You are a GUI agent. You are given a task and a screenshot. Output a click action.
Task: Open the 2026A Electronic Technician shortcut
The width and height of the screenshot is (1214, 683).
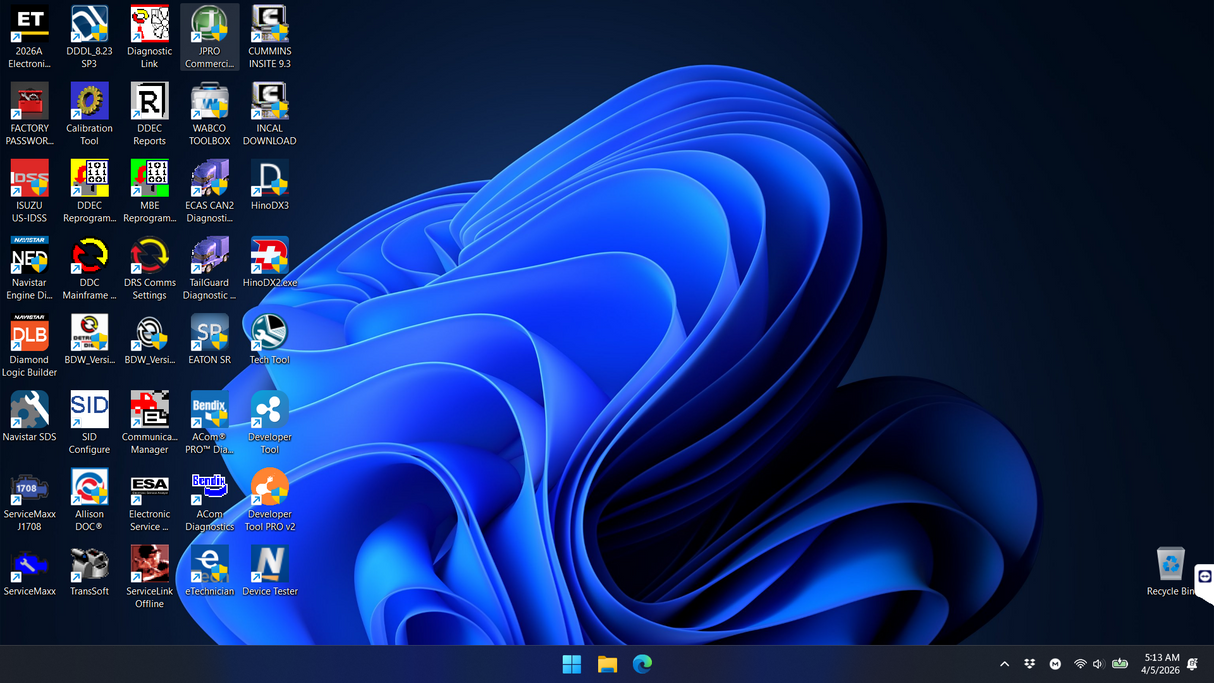[29, 37]
